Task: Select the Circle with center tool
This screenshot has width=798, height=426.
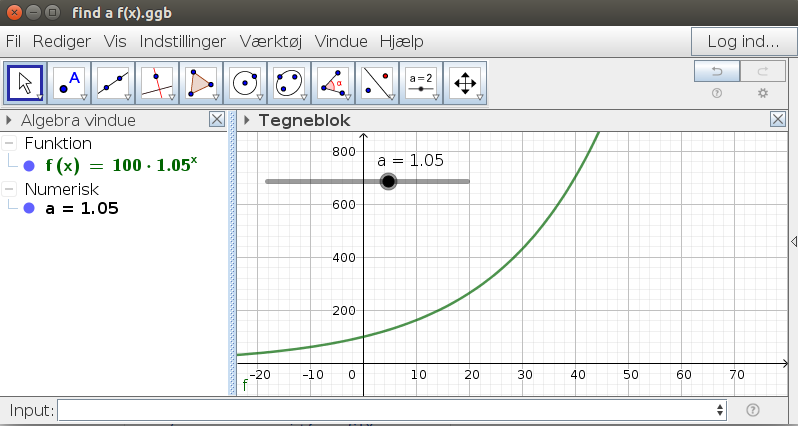Action: 245,83
